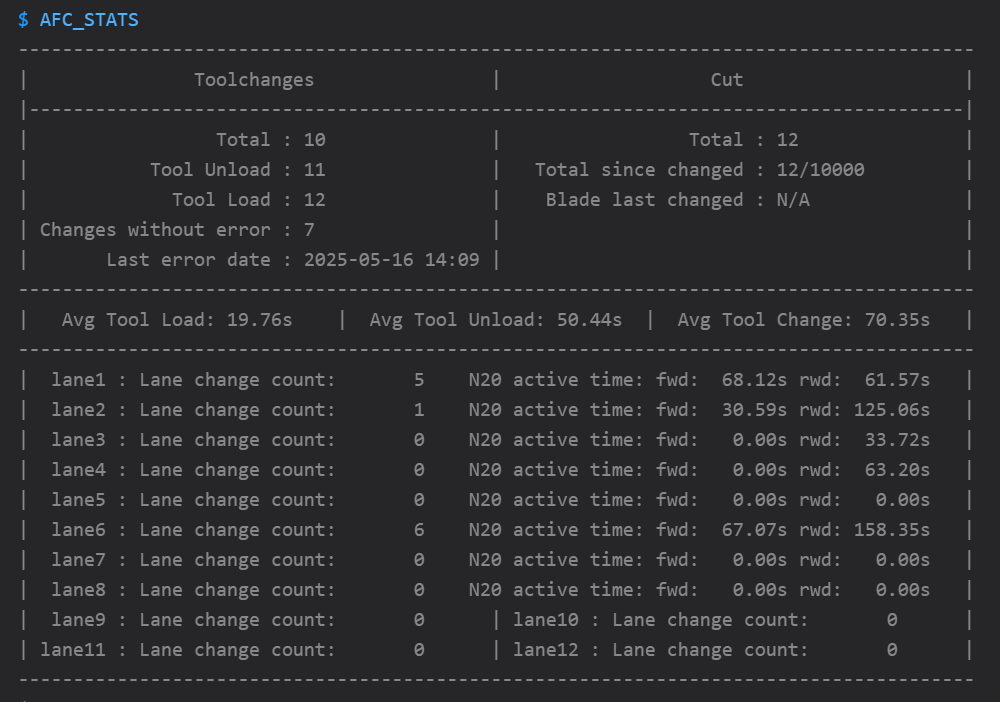Click the Avg Tool Load 19.76s value
The width and height of the screenshot is (1000, 702).
(x=265, y=320)
